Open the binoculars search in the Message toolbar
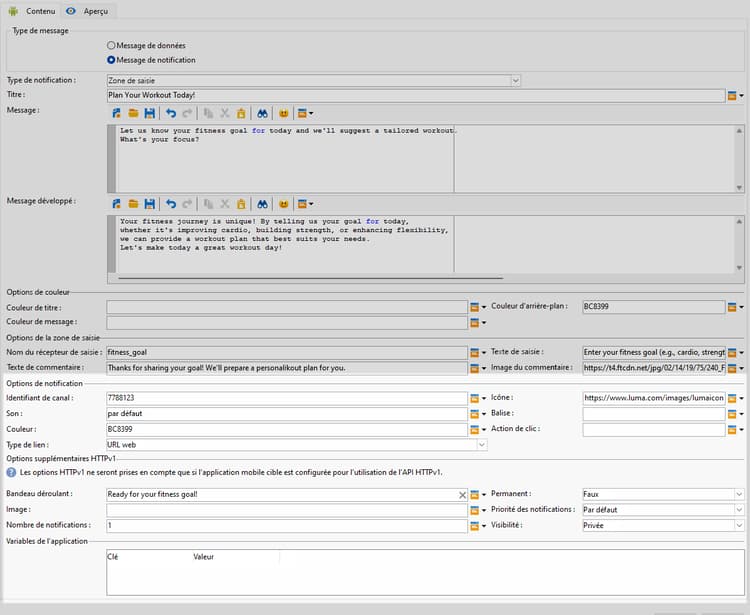This screenshot has height=615, width=750. [x=262, y=114]
